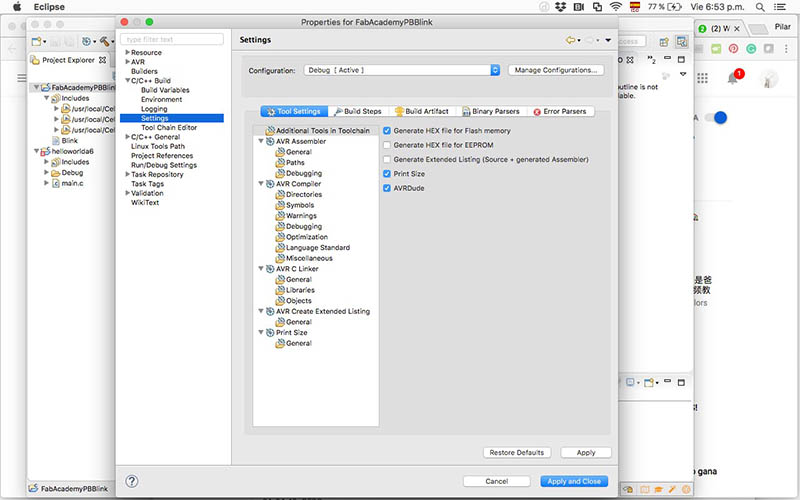Check Generate Extended Listing option
This screenshot has height=500, width=800.
point(387,159)
